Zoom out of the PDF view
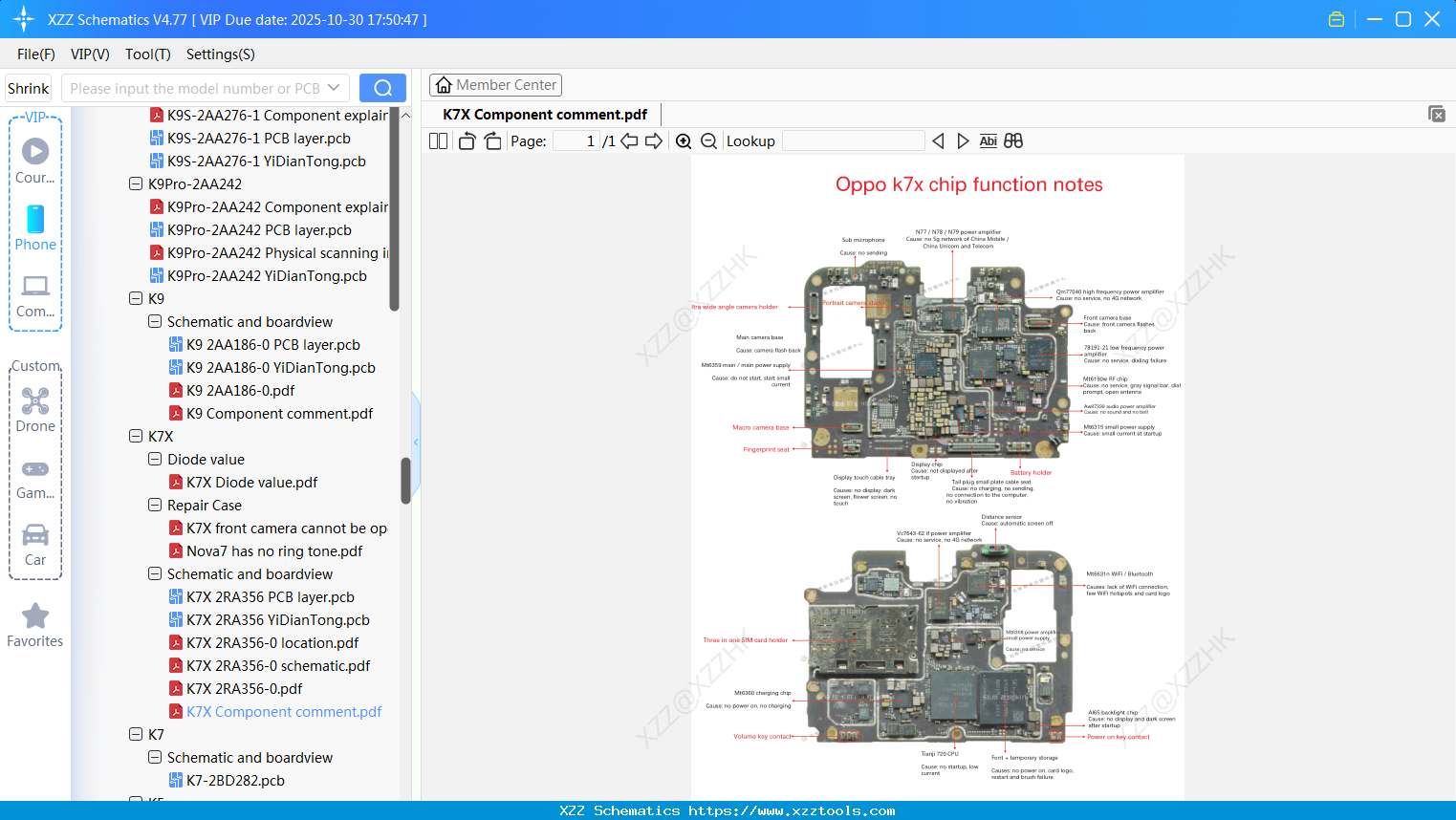Image resolution: width=1456 pixels, height=820 pixels. pos(709,140)
